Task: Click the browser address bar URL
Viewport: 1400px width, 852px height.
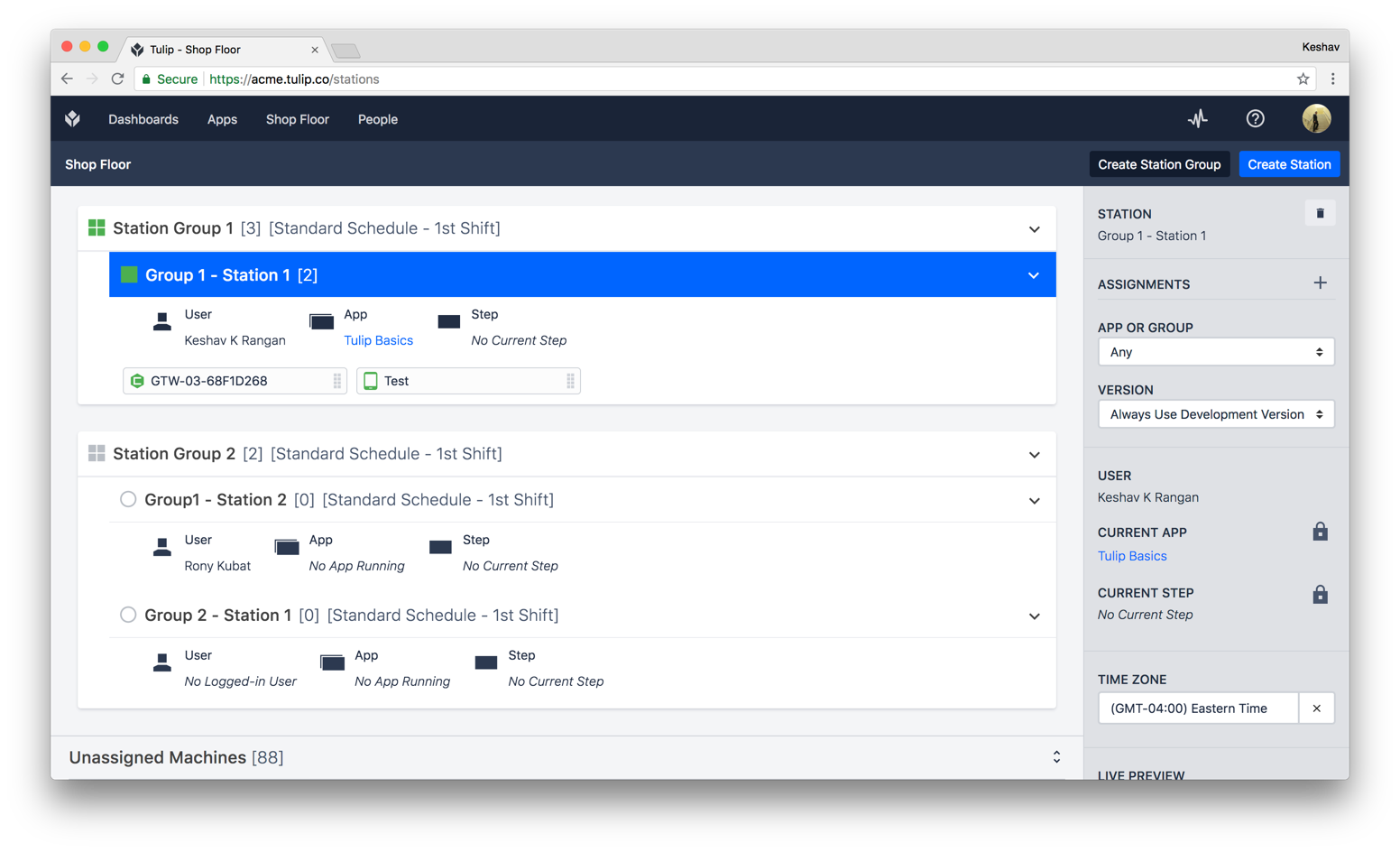Action: pyautogui.click(x=294, y=79)
